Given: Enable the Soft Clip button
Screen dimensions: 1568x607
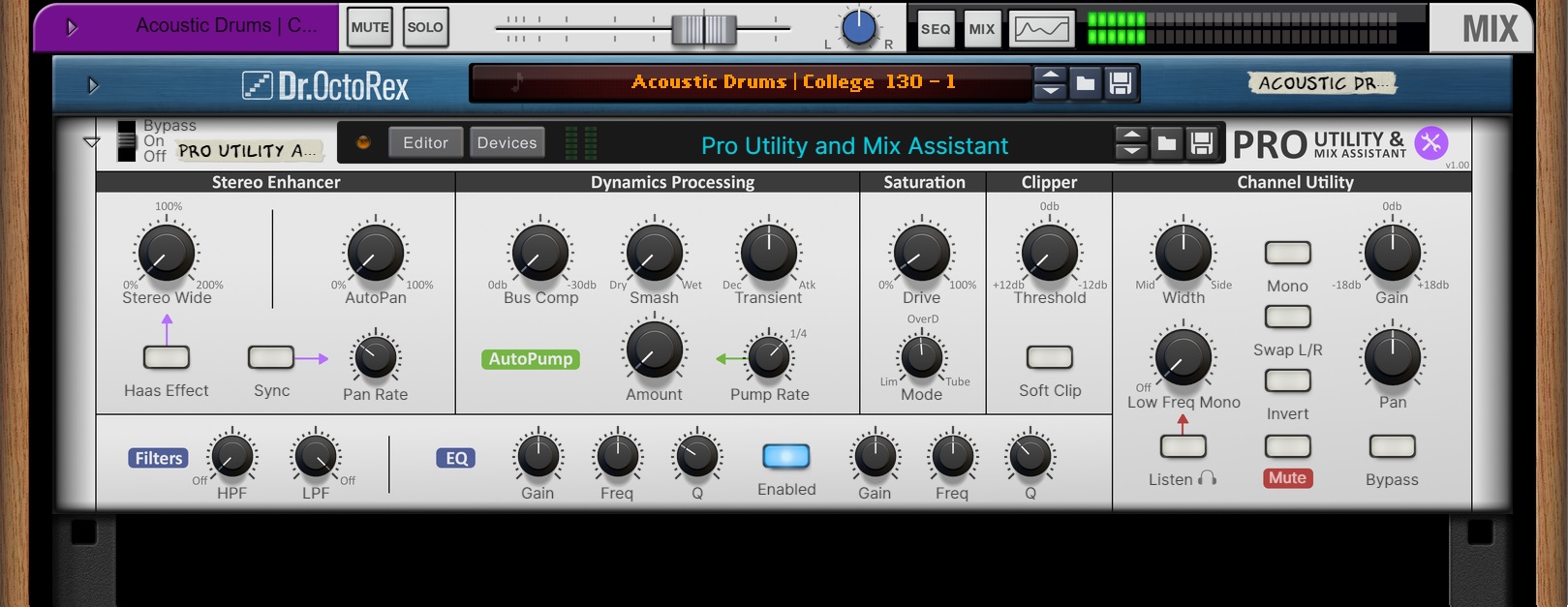Looking at the screenshot, I should pyautogui.click(x=1050, y=357).
